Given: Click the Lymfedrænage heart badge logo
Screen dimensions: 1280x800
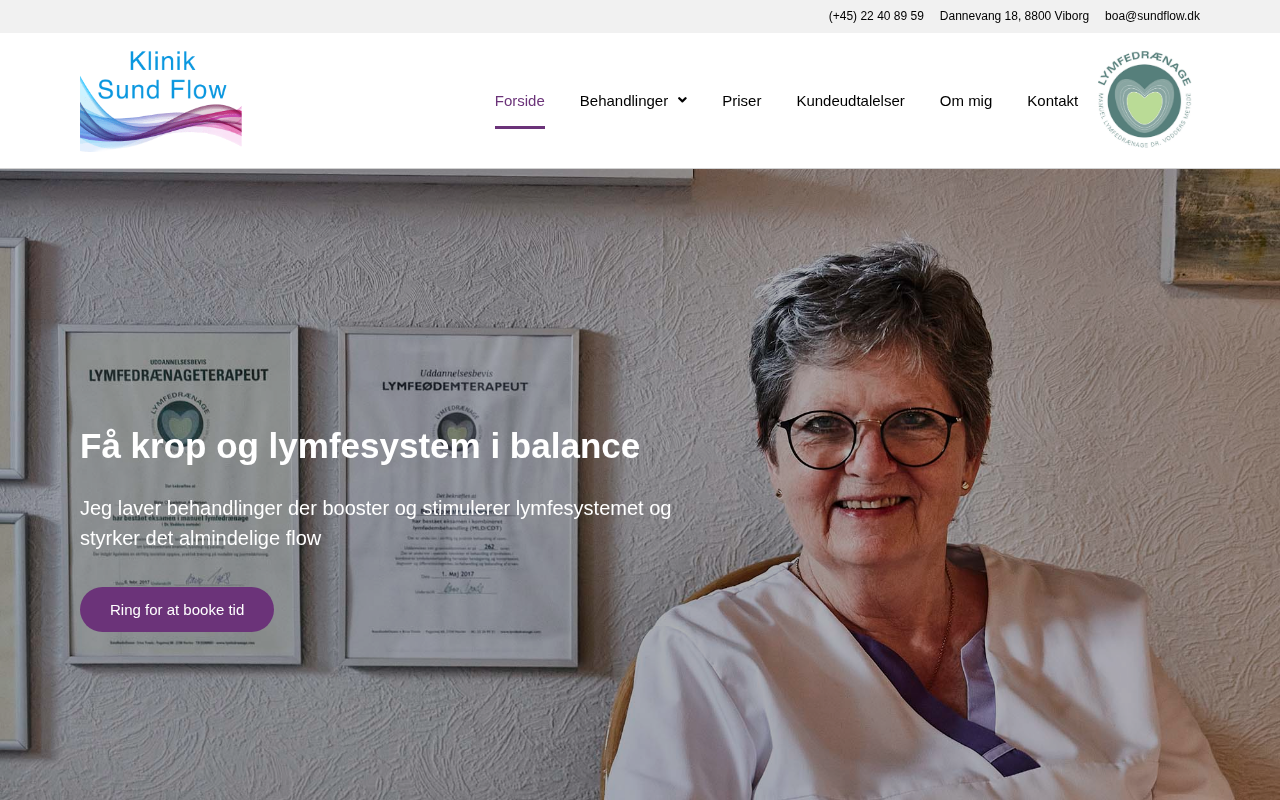Looking at the screenshot, I should 1144,100.
